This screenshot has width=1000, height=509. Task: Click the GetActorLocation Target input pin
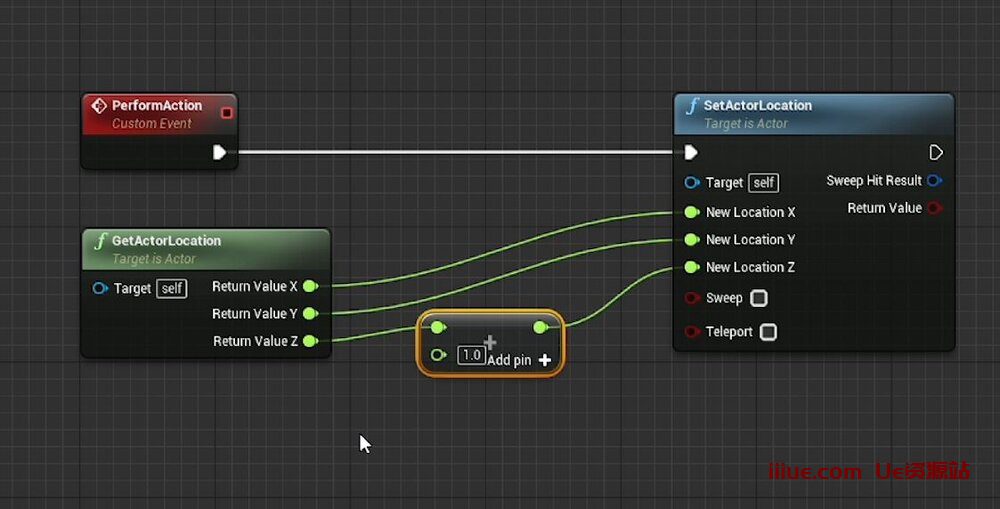pyautogui.click(x=100, y=288)
